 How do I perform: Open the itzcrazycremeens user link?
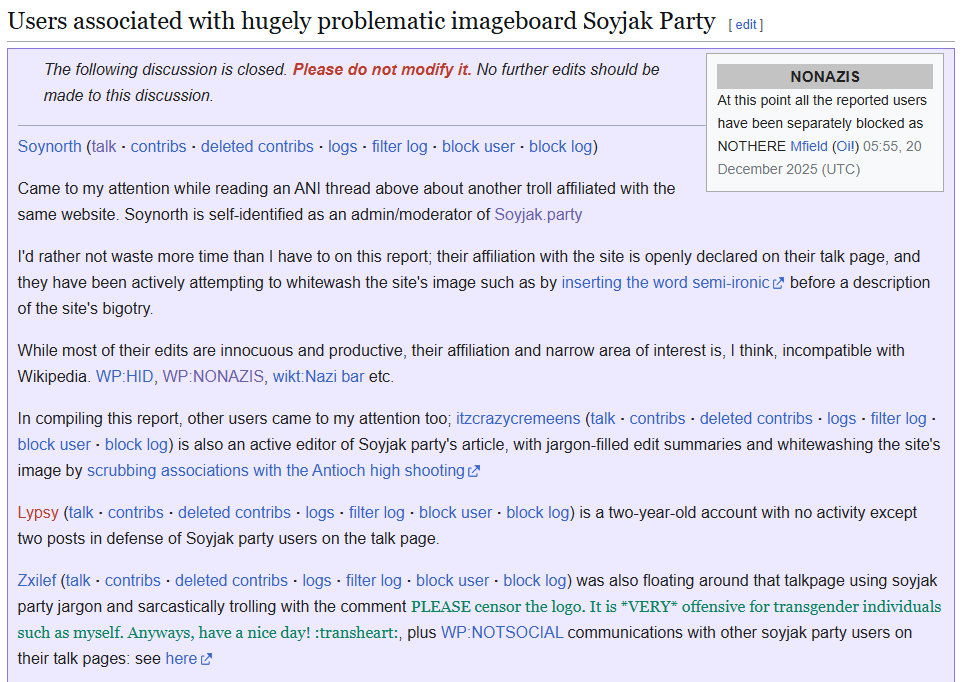coord(519,418)
